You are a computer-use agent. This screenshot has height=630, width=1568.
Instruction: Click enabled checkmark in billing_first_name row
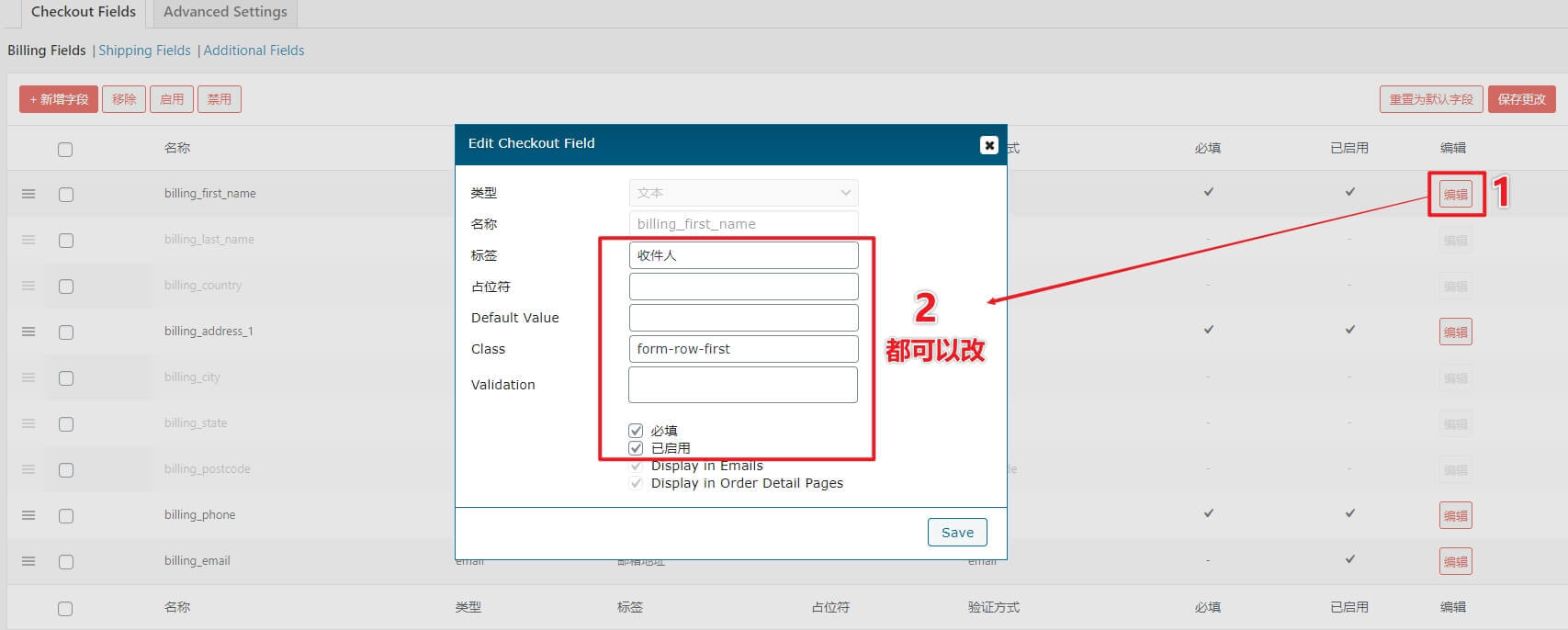point(1350,192)
